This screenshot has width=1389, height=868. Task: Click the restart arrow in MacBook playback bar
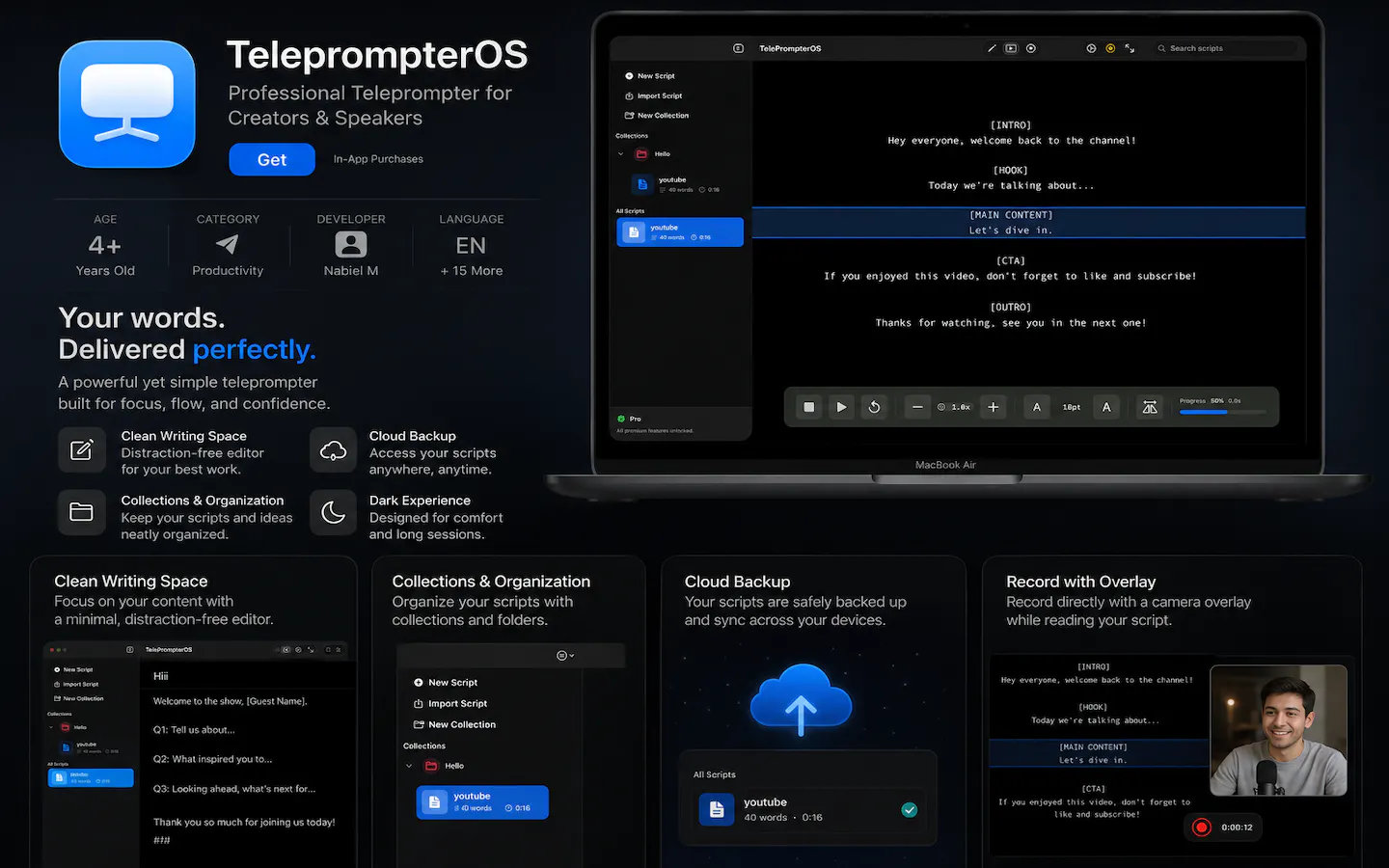point(874,407)
